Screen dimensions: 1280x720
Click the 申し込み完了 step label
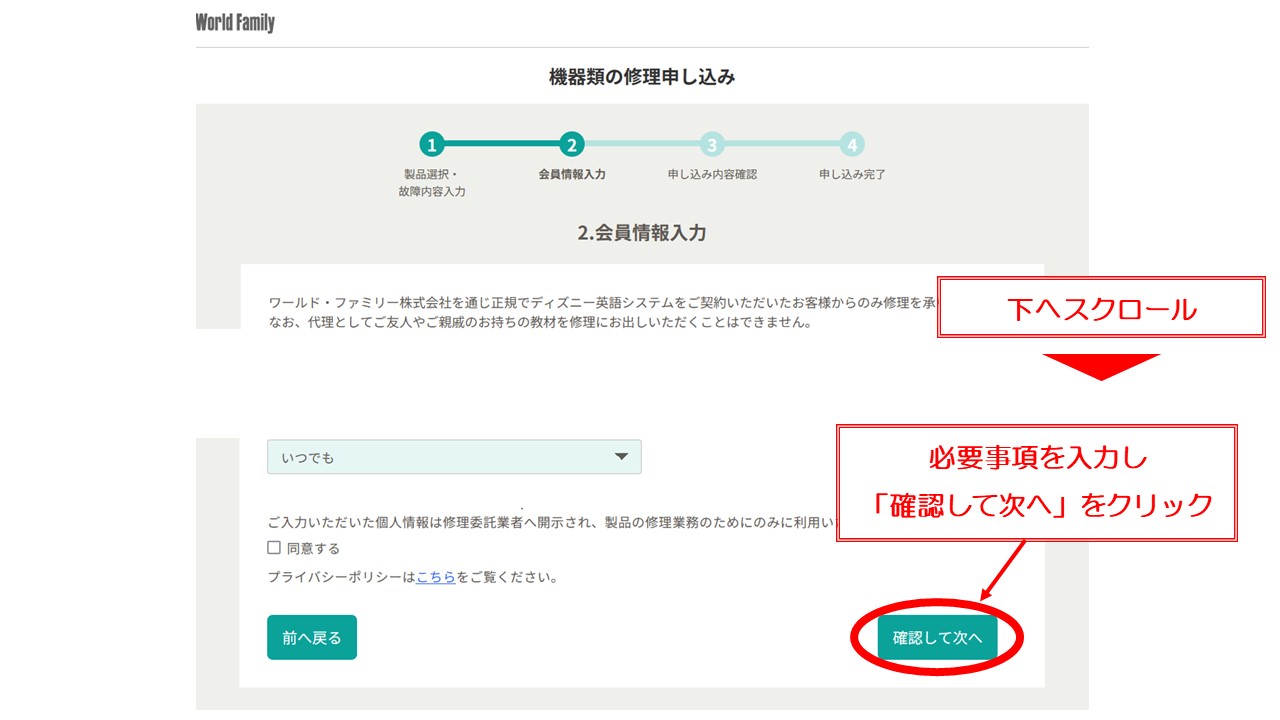852,174
